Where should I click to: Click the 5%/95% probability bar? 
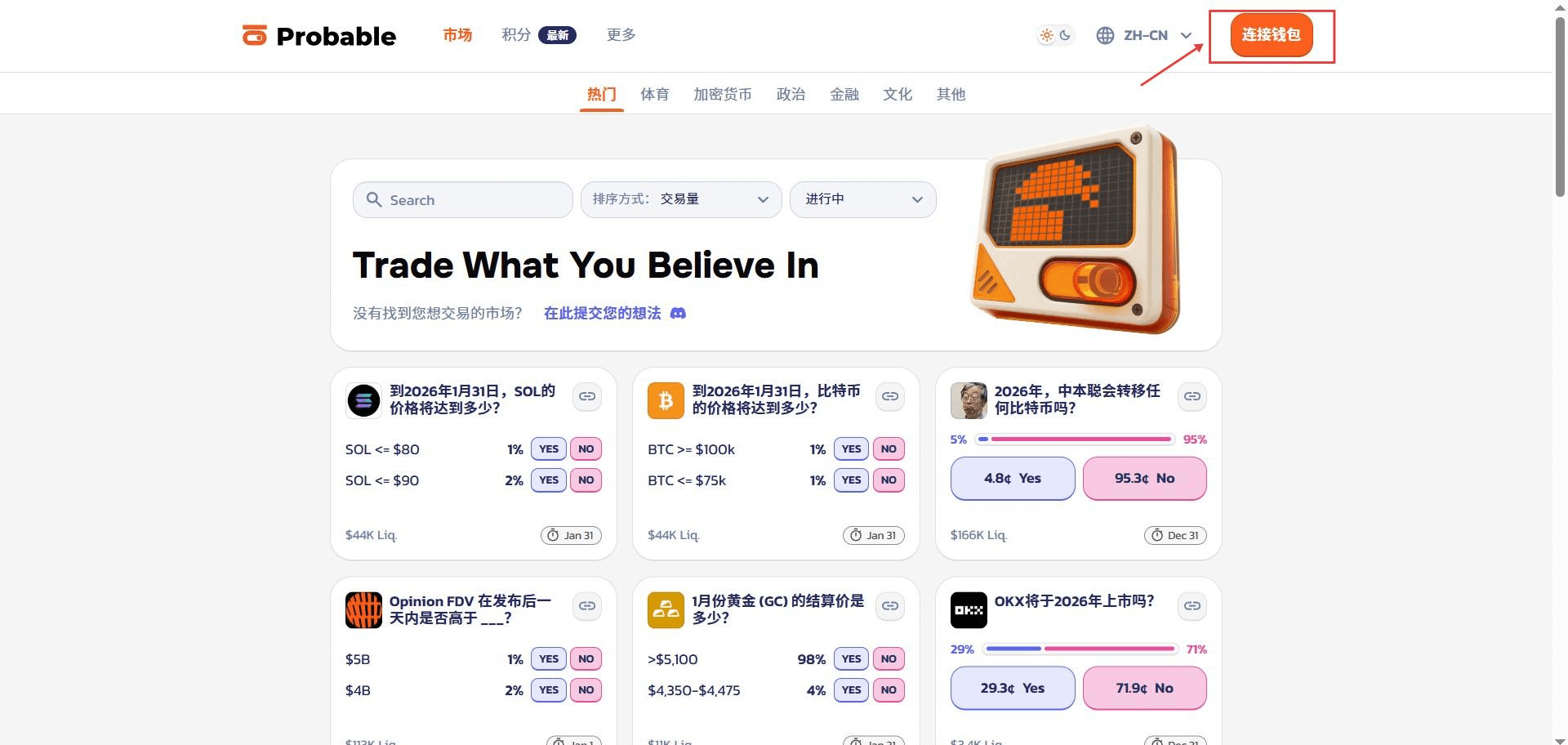[x=1075, y=439]
